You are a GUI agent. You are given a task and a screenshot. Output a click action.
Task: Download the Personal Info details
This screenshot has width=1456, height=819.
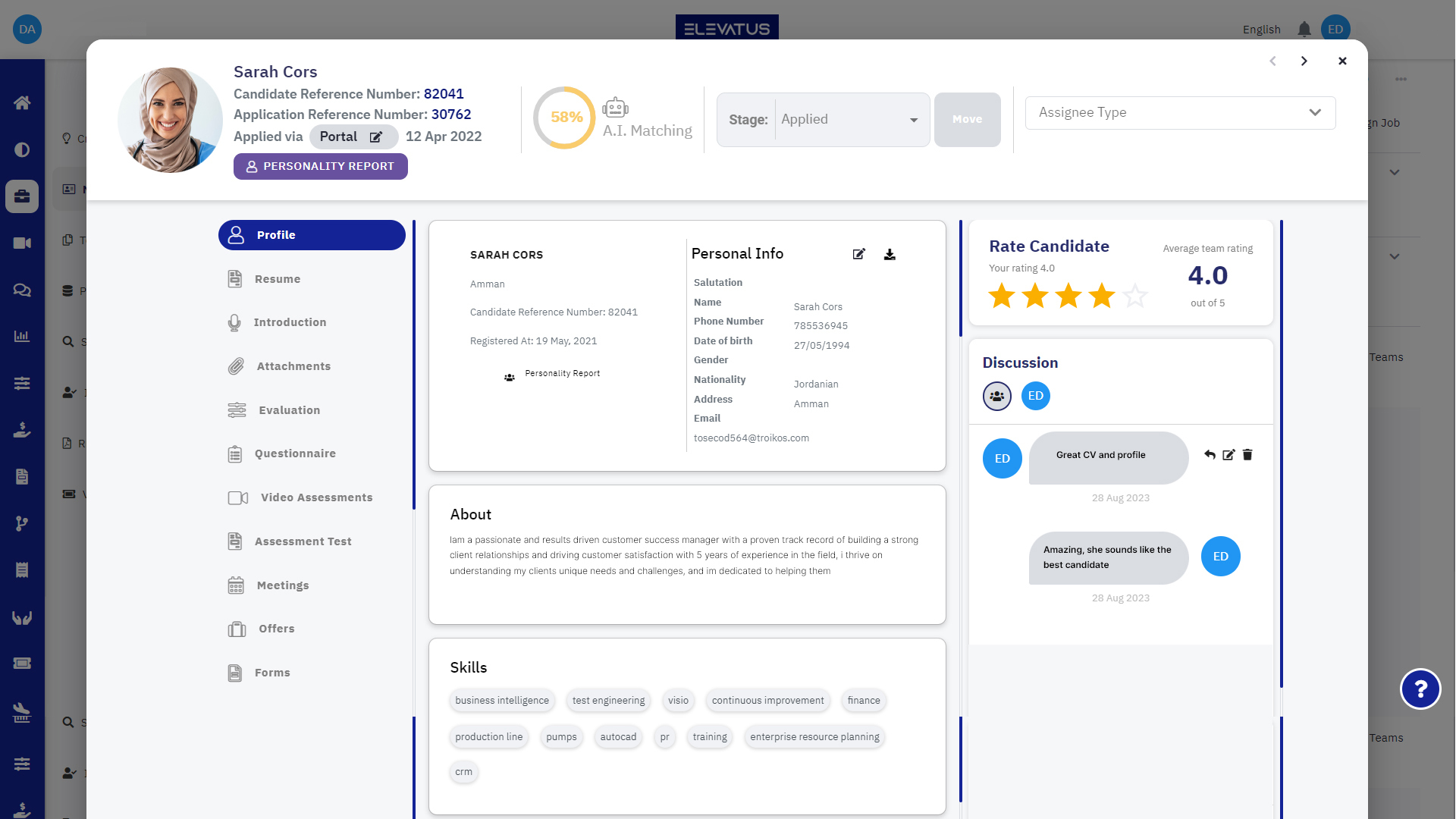tap(890, 254)
